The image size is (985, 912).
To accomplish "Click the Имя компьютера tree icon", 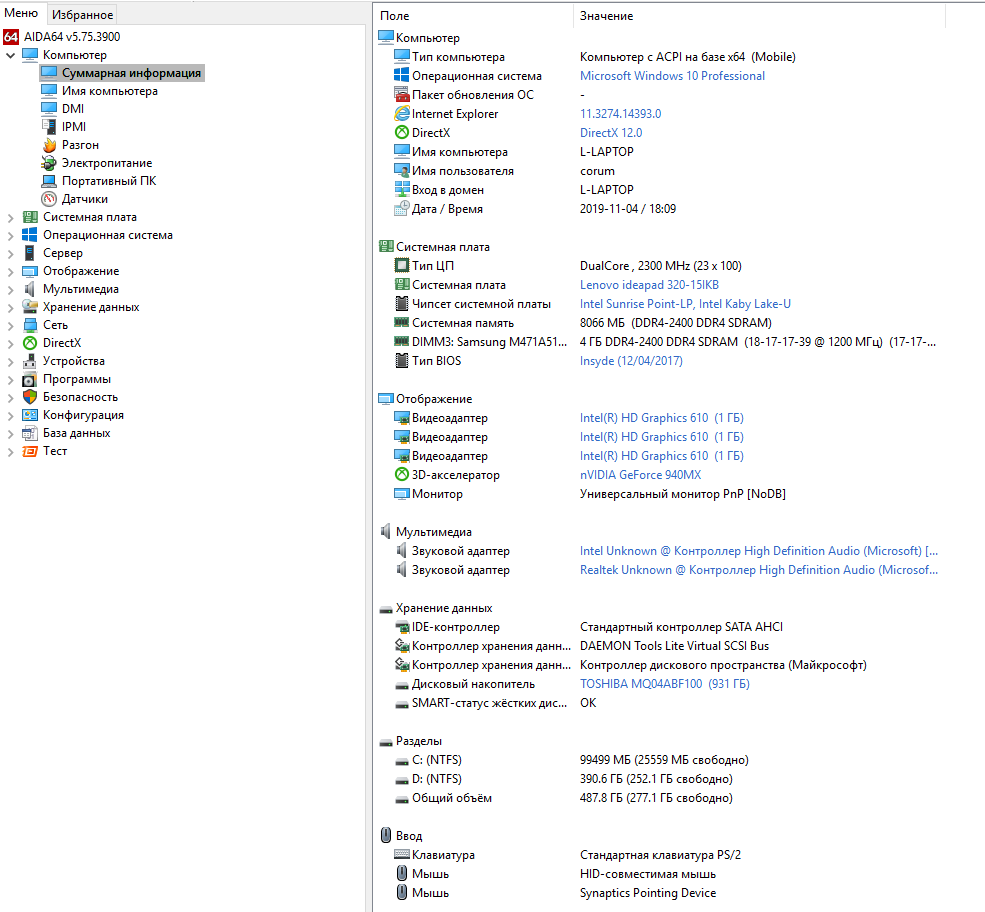I will click(x=49, y=91).
